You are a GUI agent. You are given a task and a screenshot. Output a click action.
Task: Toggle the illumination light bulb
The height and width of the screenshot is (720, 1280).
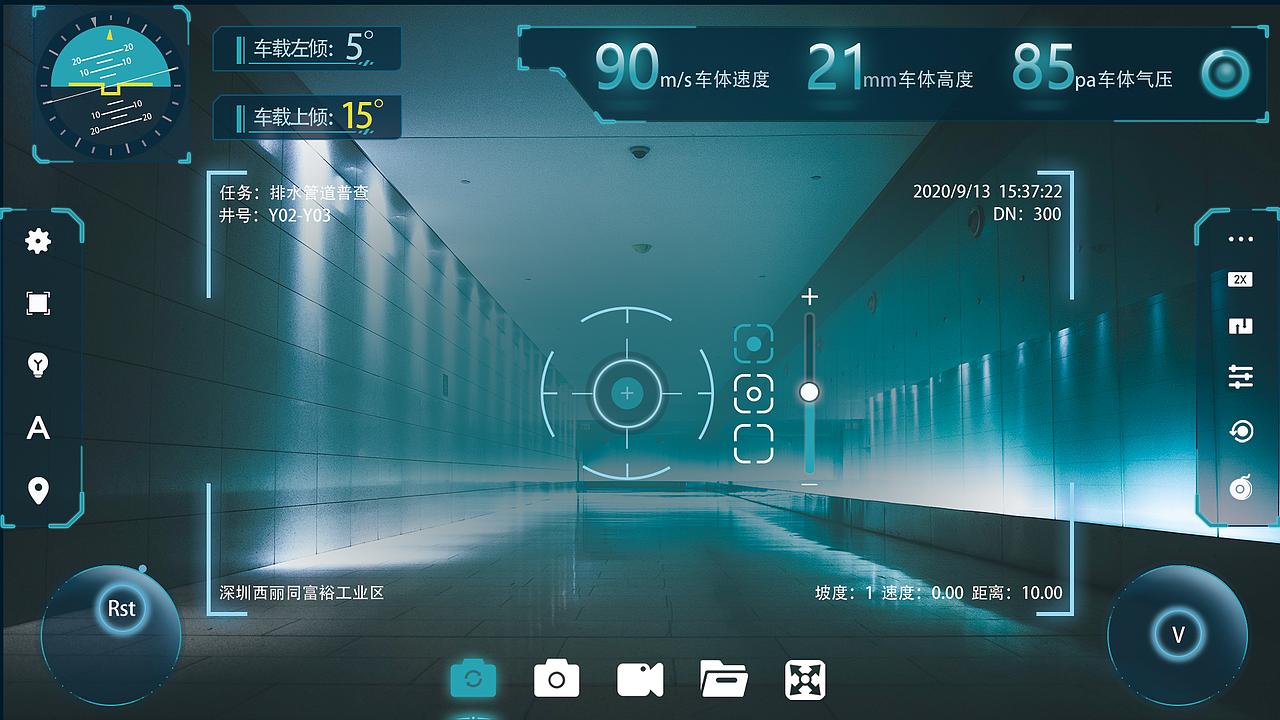[x=38, y=365]
